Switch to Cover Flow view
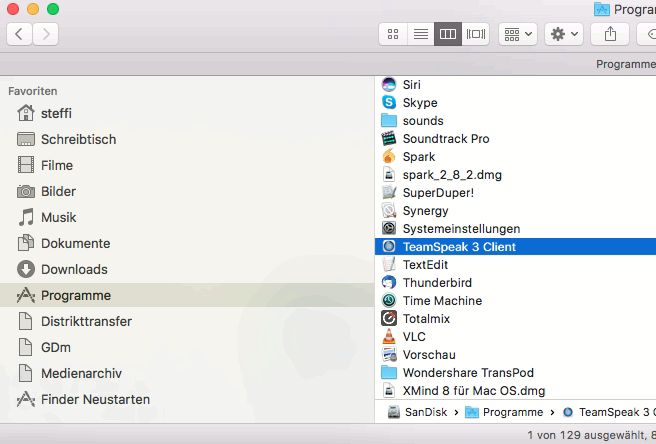Viewport: 656px width, 444px height. (x=476, y=34)
